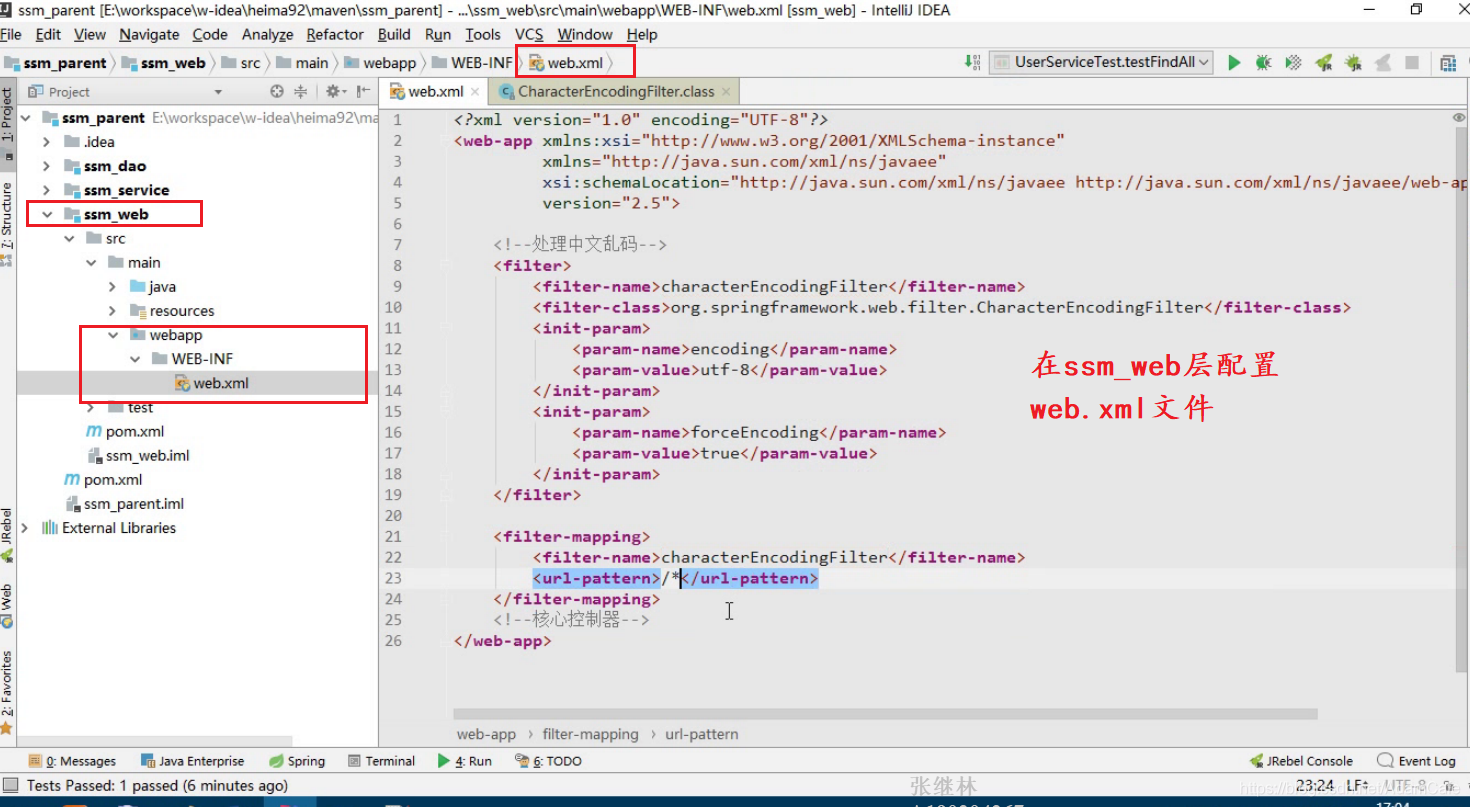Toggle tool window bars icon in status bar corner
This screenshot has height=807, width=1470.
(x=9, y=786)
